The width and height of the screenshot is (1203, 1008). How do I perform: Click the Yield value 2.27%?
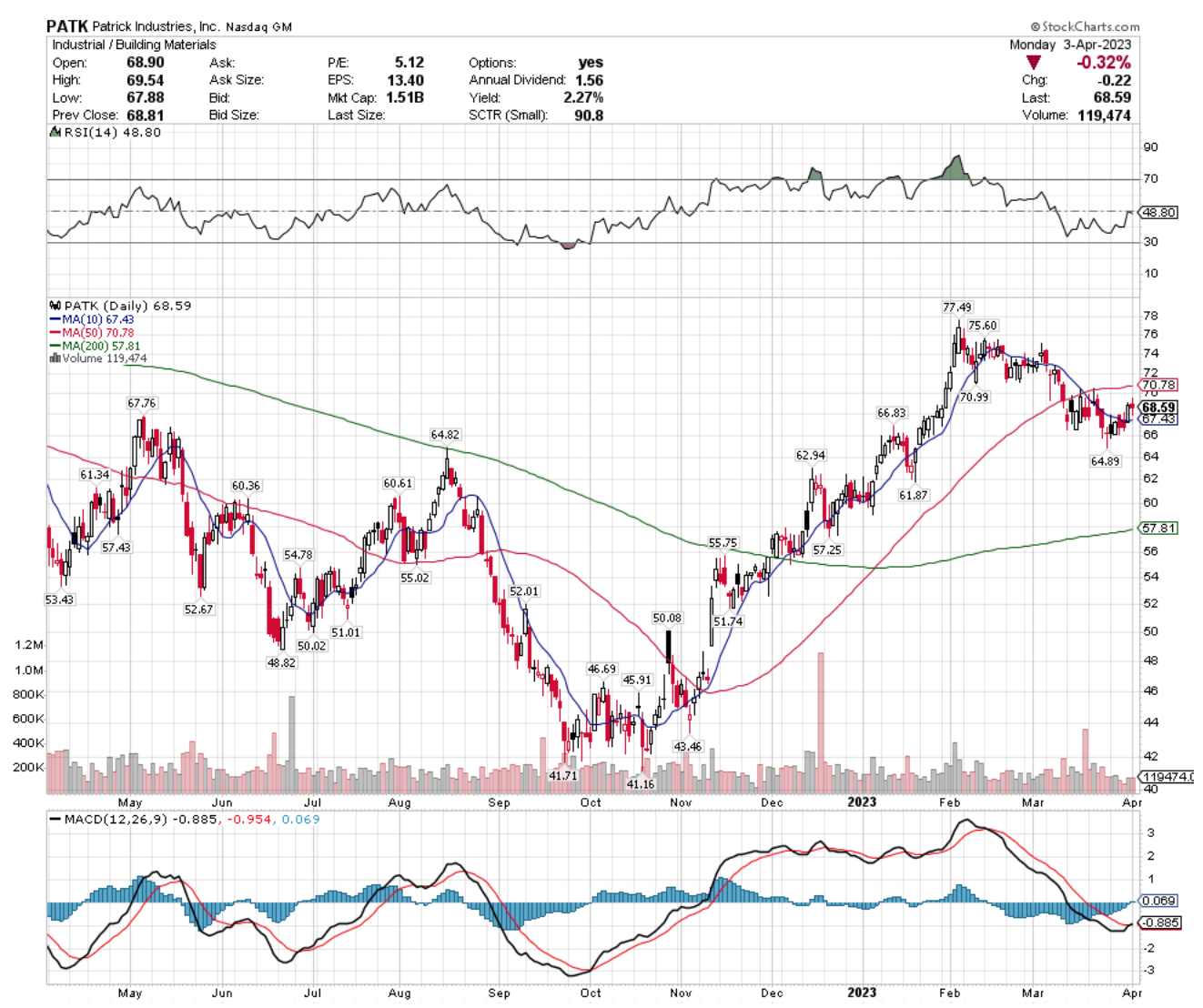(583, 97)
